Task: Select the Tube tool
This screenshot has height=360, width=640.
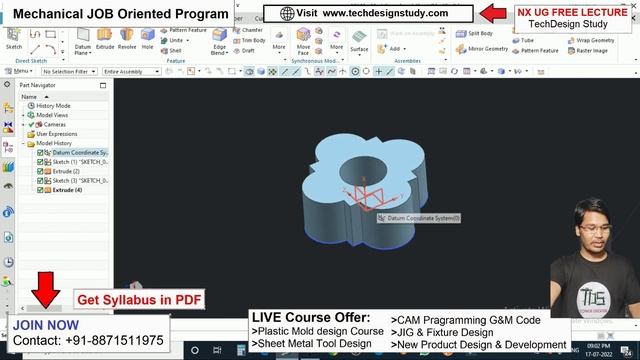Action: [x=523, y=40]
